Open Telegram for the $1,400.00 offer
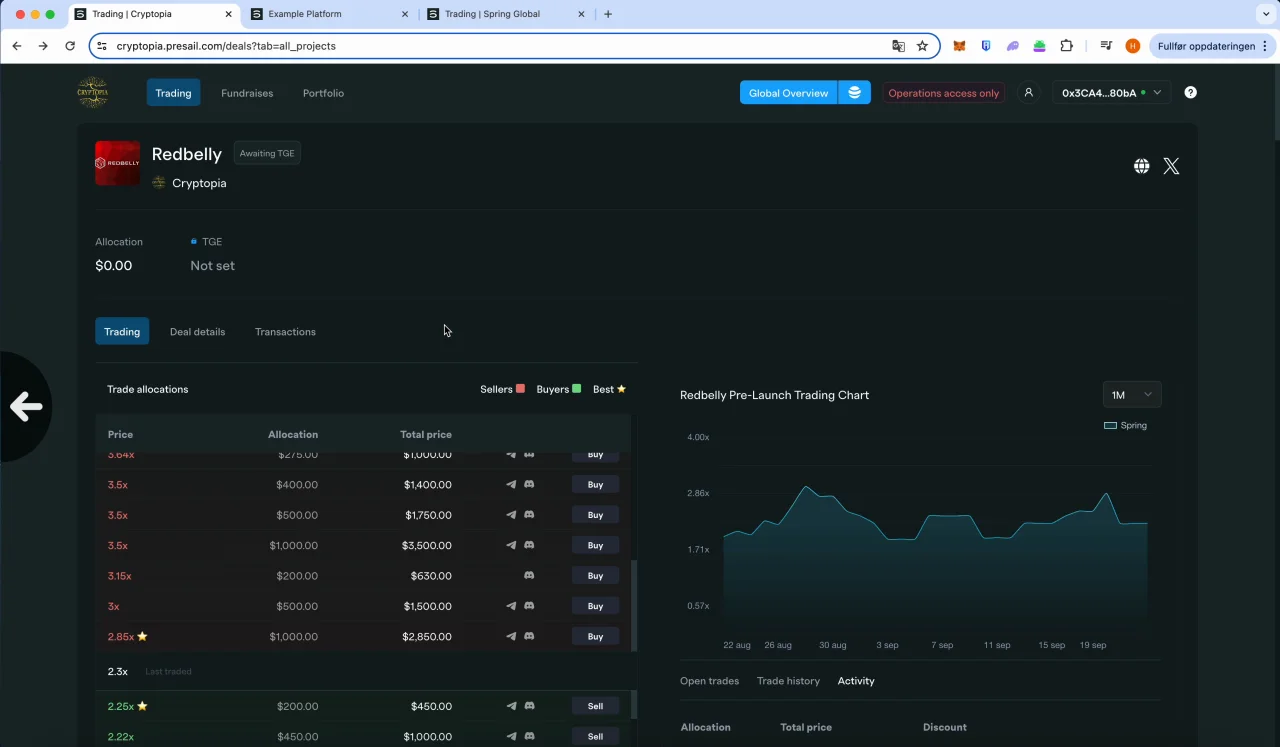Screen dimensions: 1280x747 coord(511,484)
